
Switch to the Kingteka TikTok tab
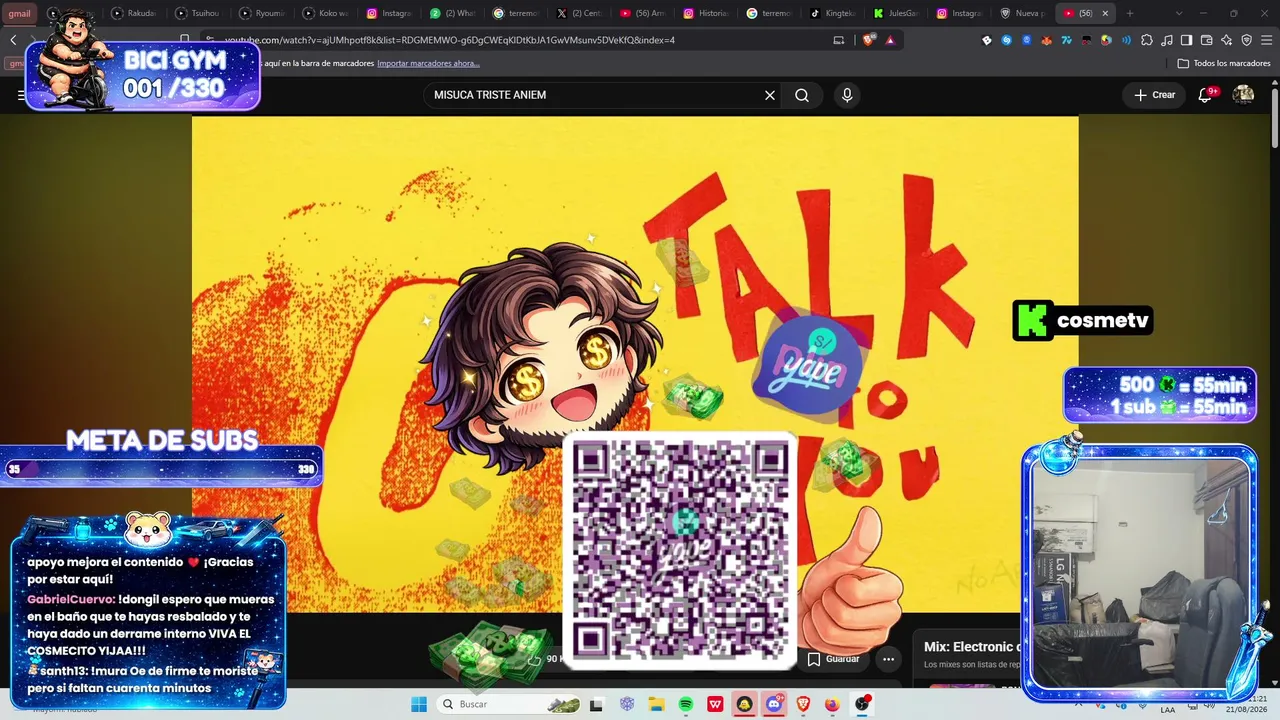832,14
